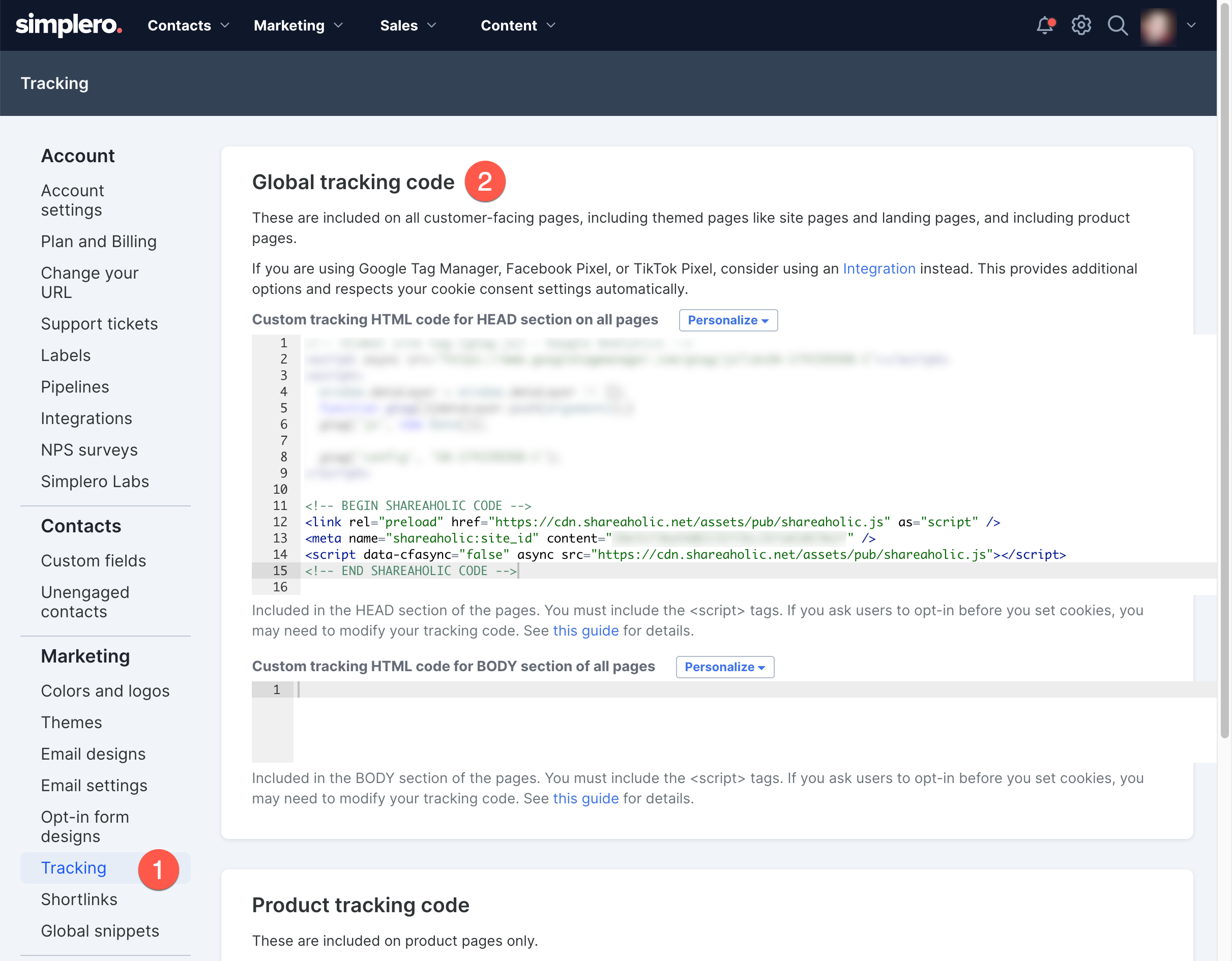1232x961 pixels.
Task: Open the Contacts dropdown menu
Action: click(x=188, y=25)
